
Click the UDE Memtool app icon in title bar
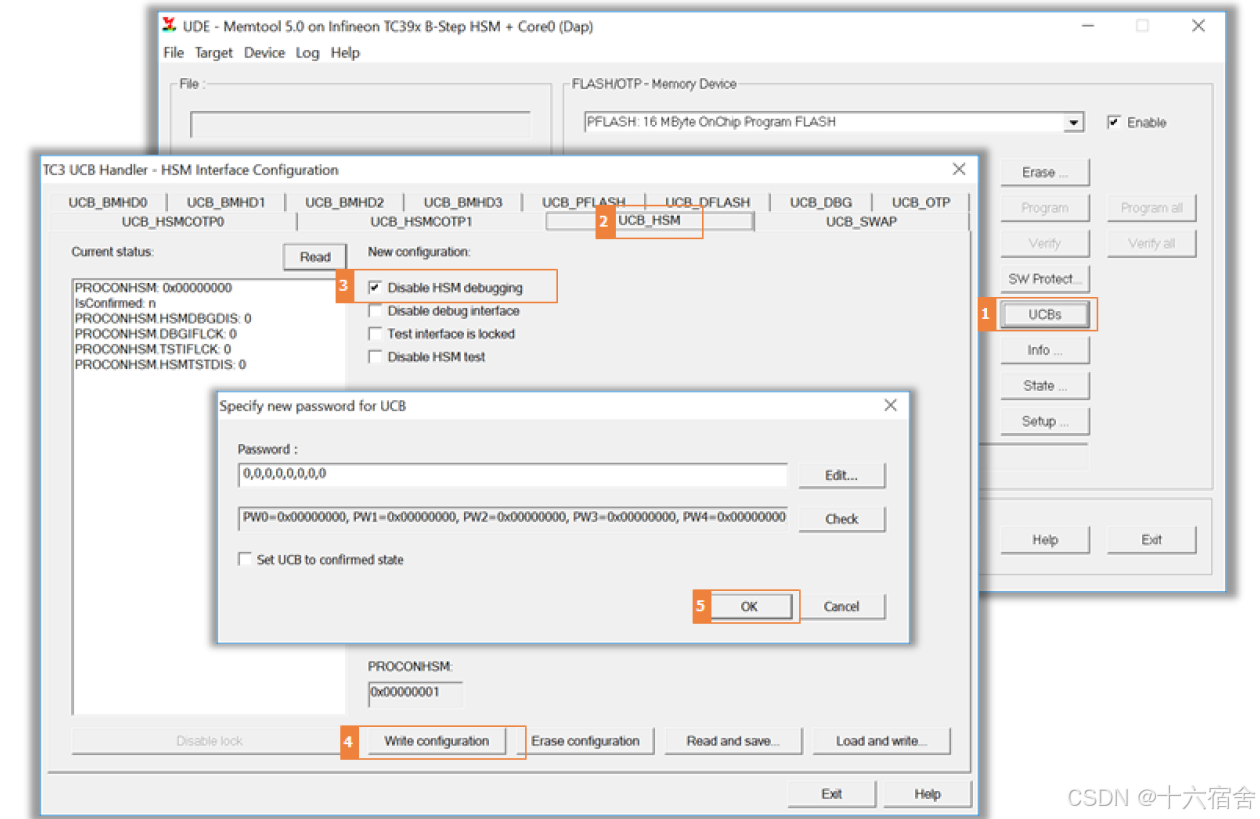coord(169,26)
